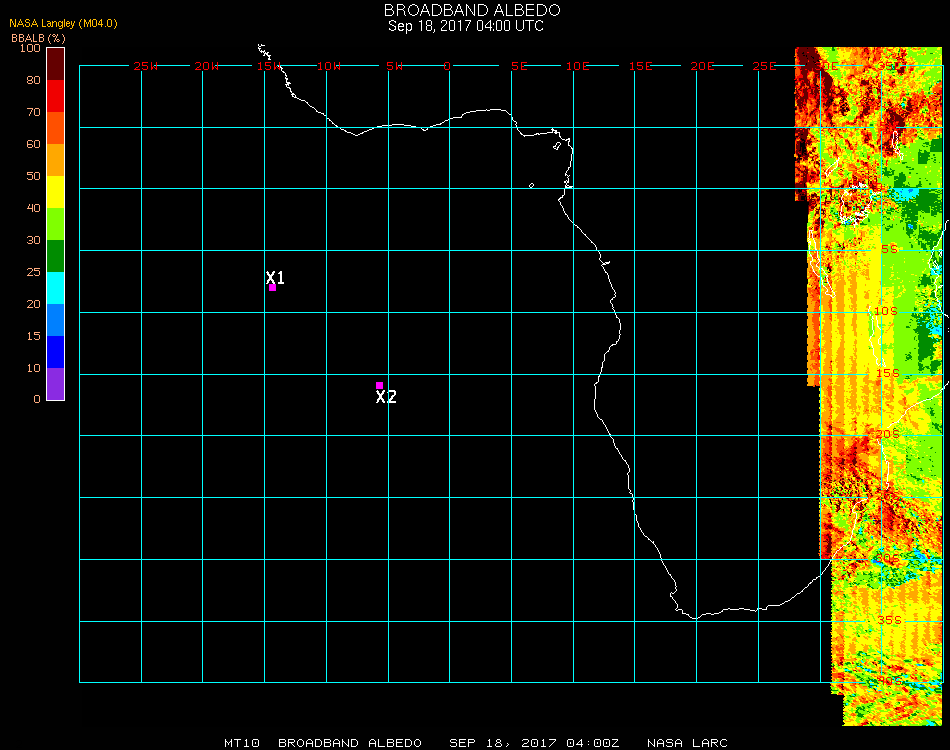950x750 pixels.
Task: Click the '20W' longitude label
Action: [206, 66]
